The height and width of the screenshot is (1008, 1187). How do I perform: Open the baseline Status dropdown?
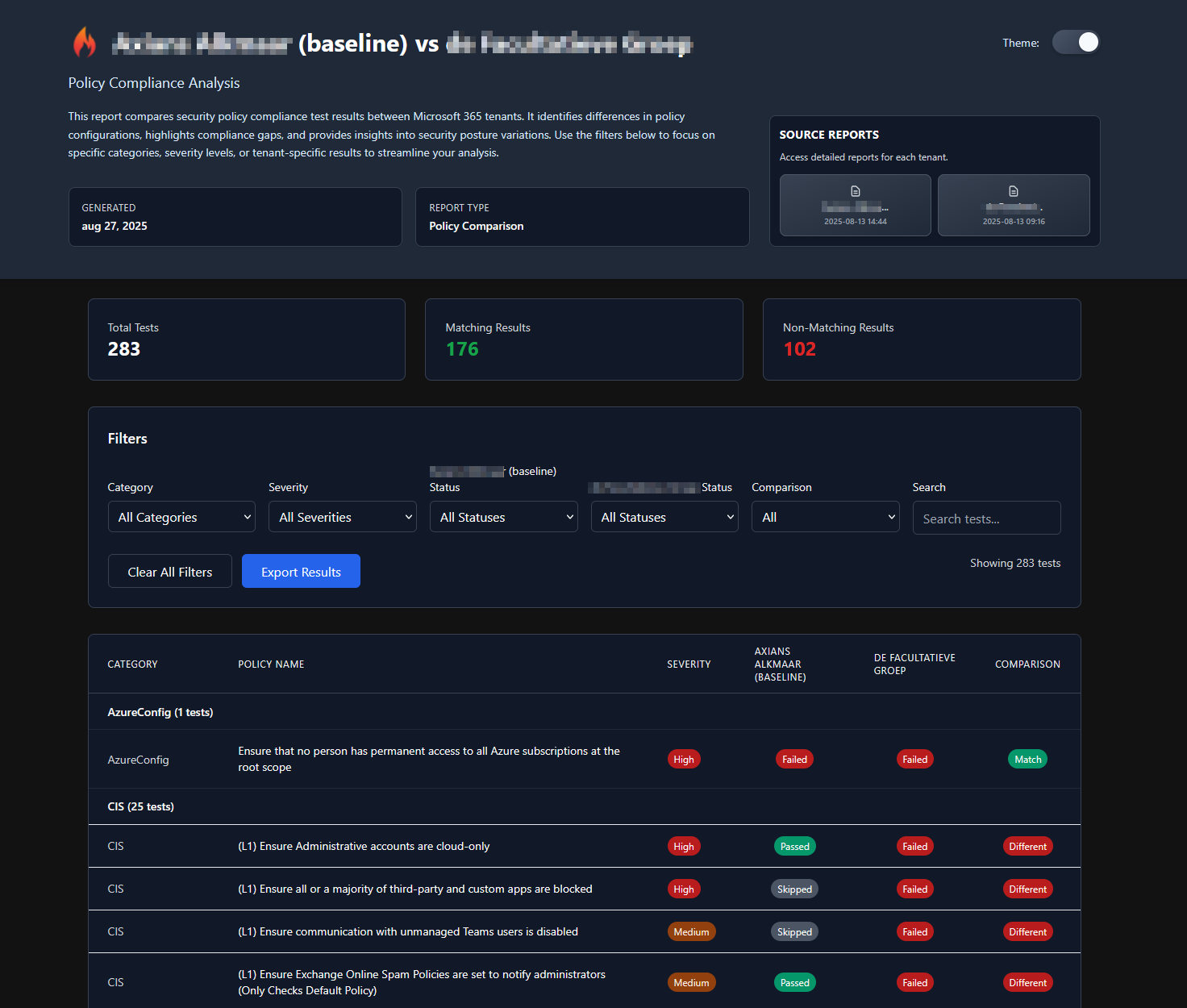503,517
